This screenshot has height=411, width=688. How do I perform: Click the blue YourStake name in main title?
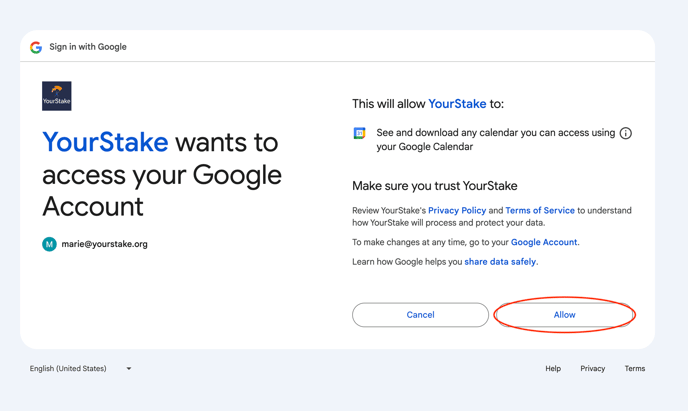pos(105,142)
